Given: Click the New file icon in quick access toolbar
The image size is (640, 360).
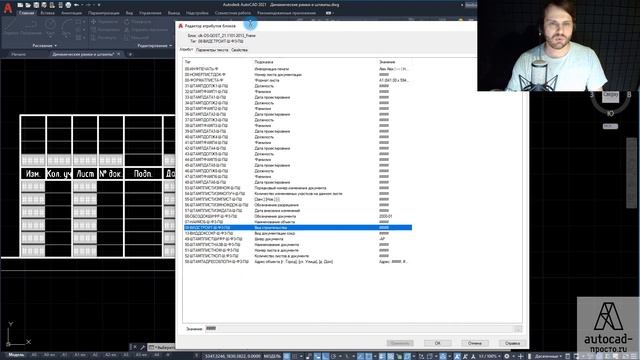Looking at the screenshot, I should click(x=20, y=5).
